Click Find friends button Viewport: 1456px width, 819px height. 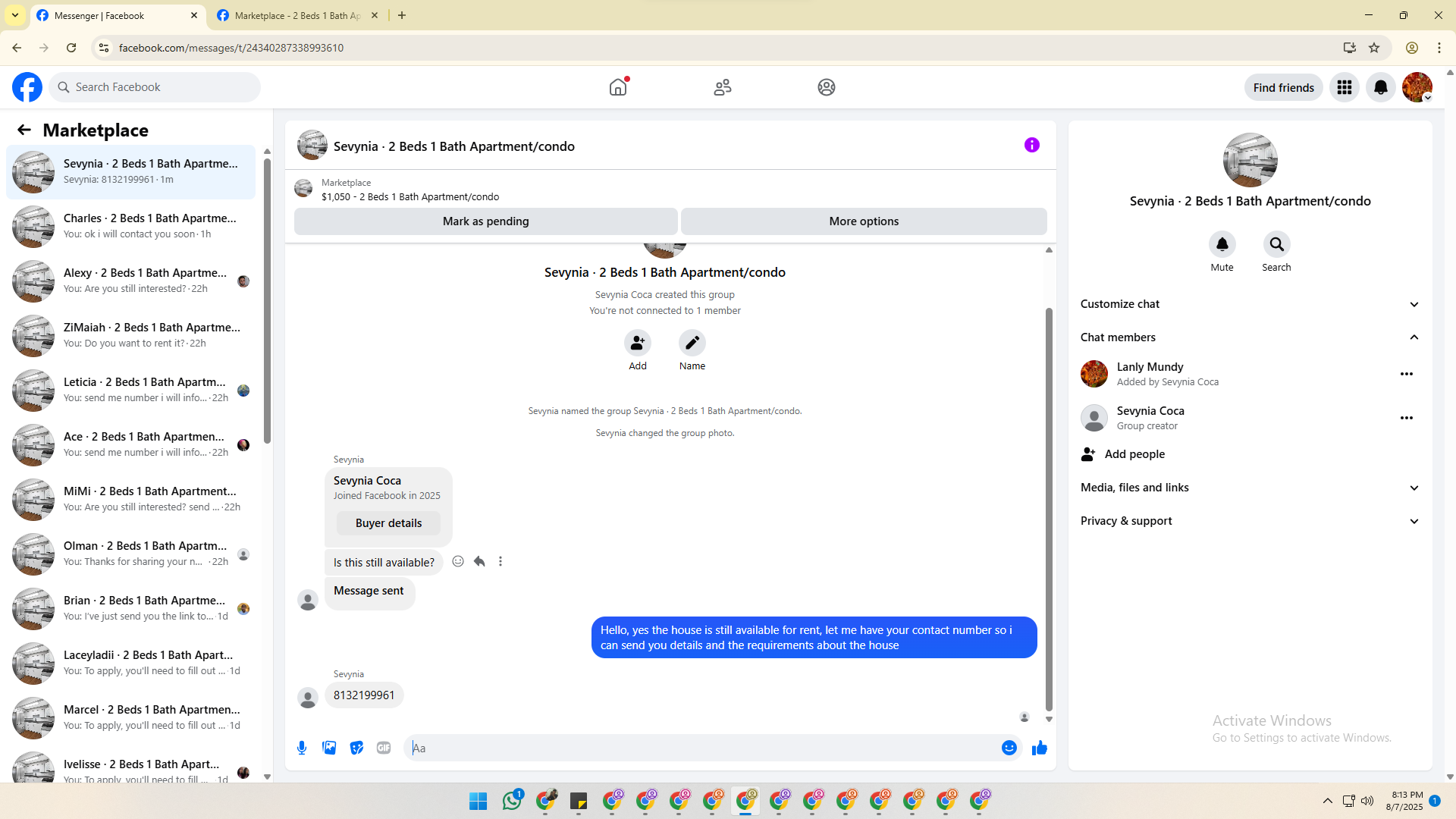(x=1284, y=87)
